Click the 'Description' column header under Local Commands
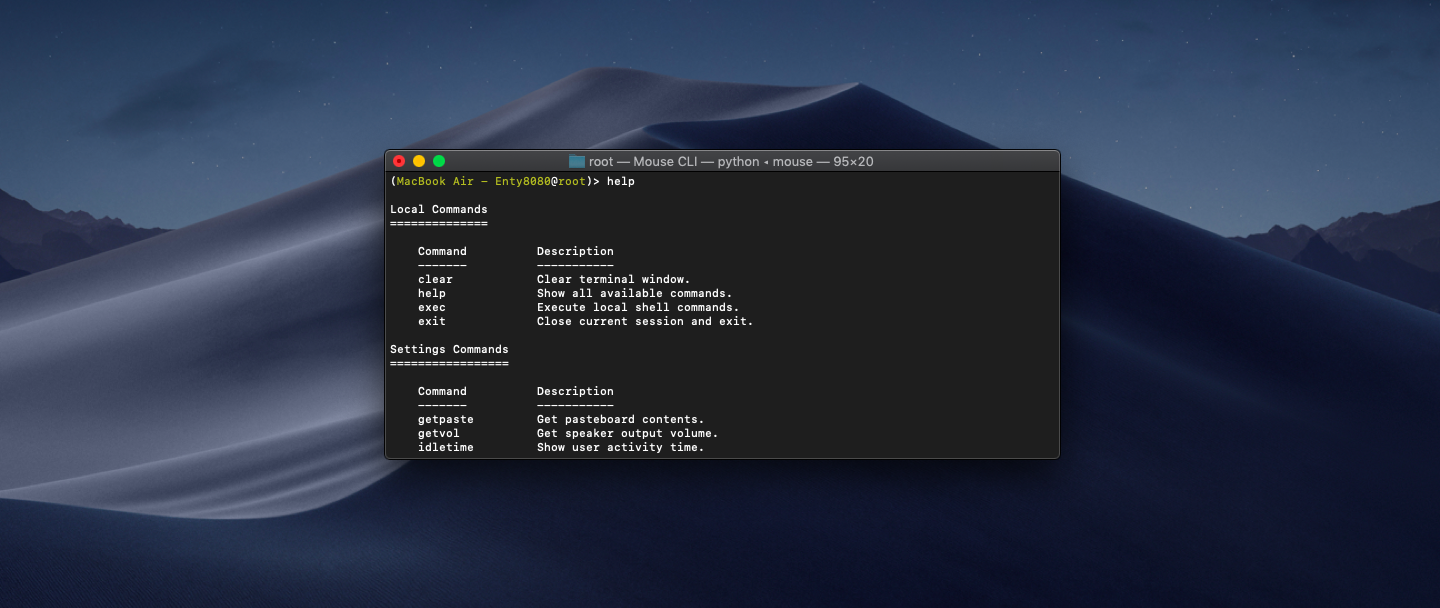Viewport: 1440px width, 608px height. click(575, 251)
